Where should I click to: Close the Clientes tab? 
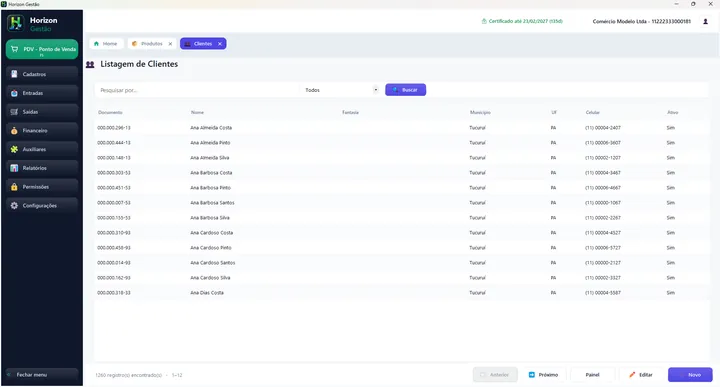pyautogui.click(x=220, y=44)
